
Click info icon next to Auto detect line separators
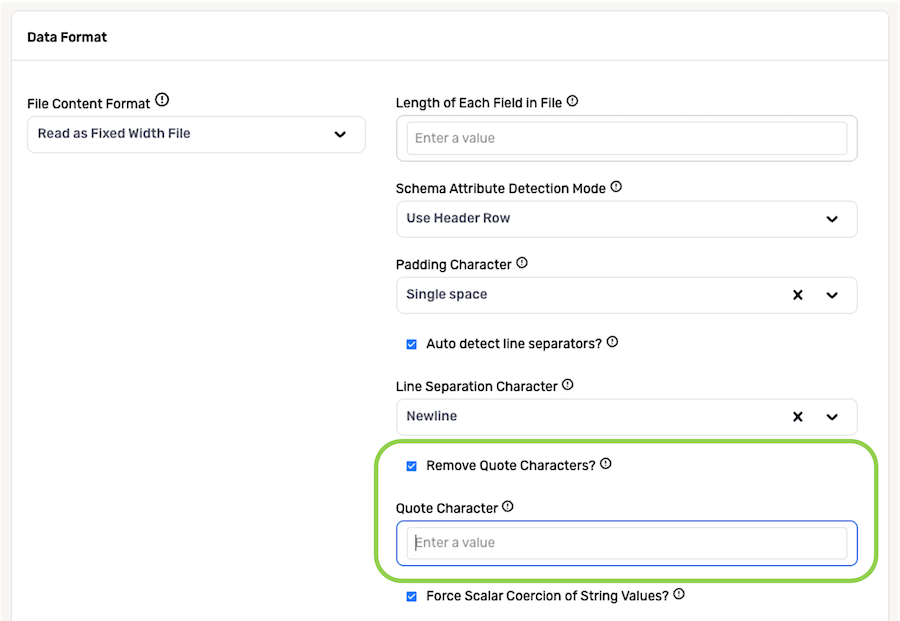click(612, 342)
